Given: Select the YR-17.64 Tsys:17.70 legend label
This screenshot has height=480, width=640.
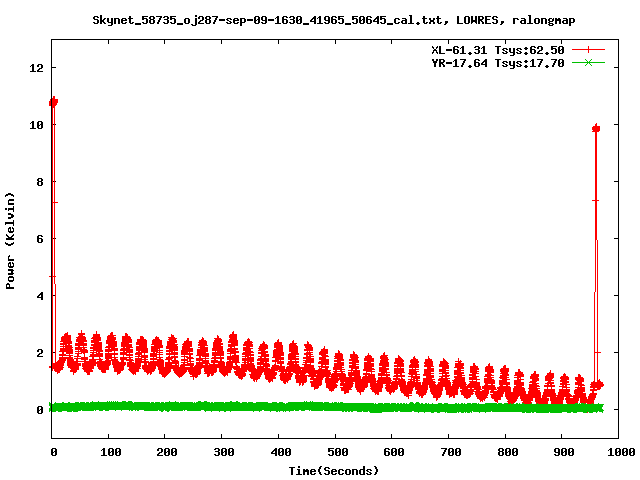Looking at the screenshot, I should tap(498, 63).
